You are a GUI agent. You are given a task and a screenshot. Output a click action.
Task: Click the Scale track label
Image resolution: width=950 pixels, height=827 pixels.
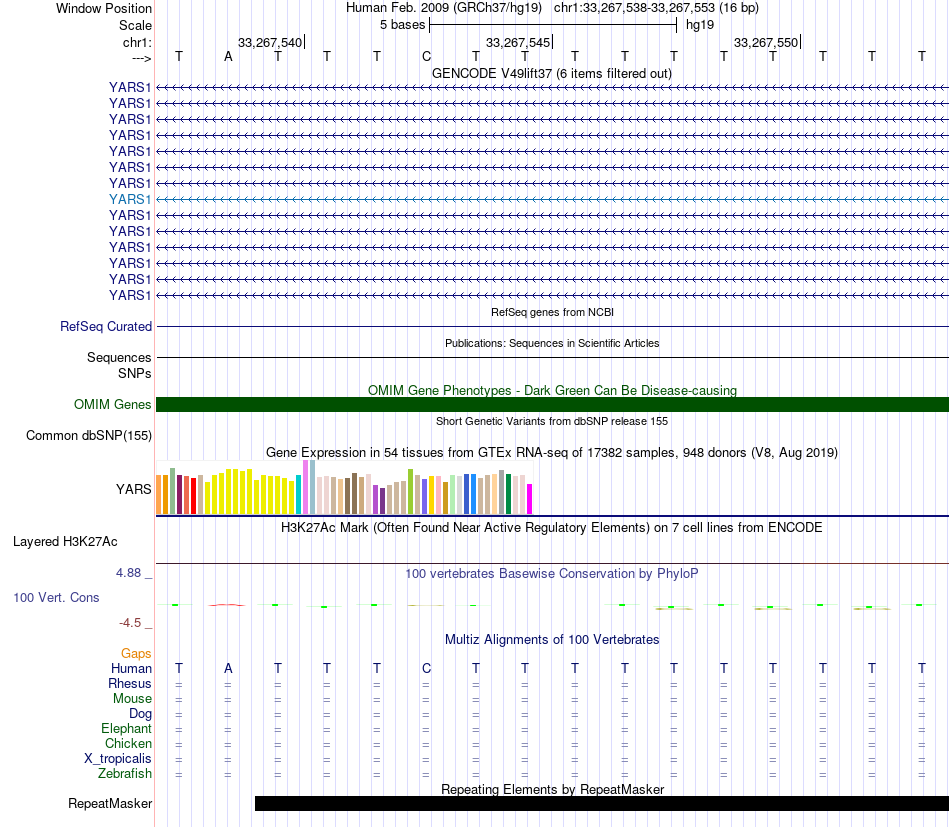coord(135,25)
